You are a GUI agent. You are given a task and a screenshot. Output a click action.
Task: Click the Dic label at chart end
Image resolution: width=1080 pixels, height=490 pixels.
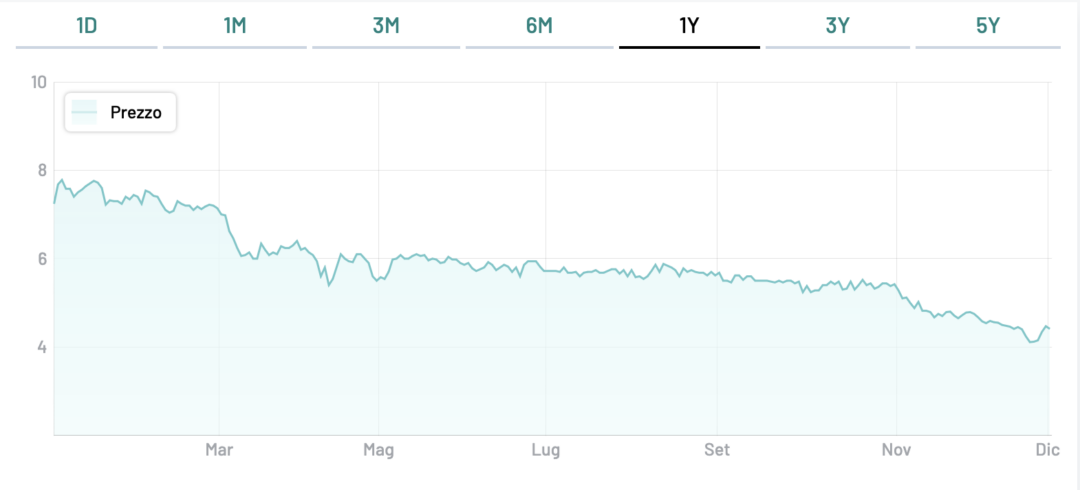click(1047, 450)
